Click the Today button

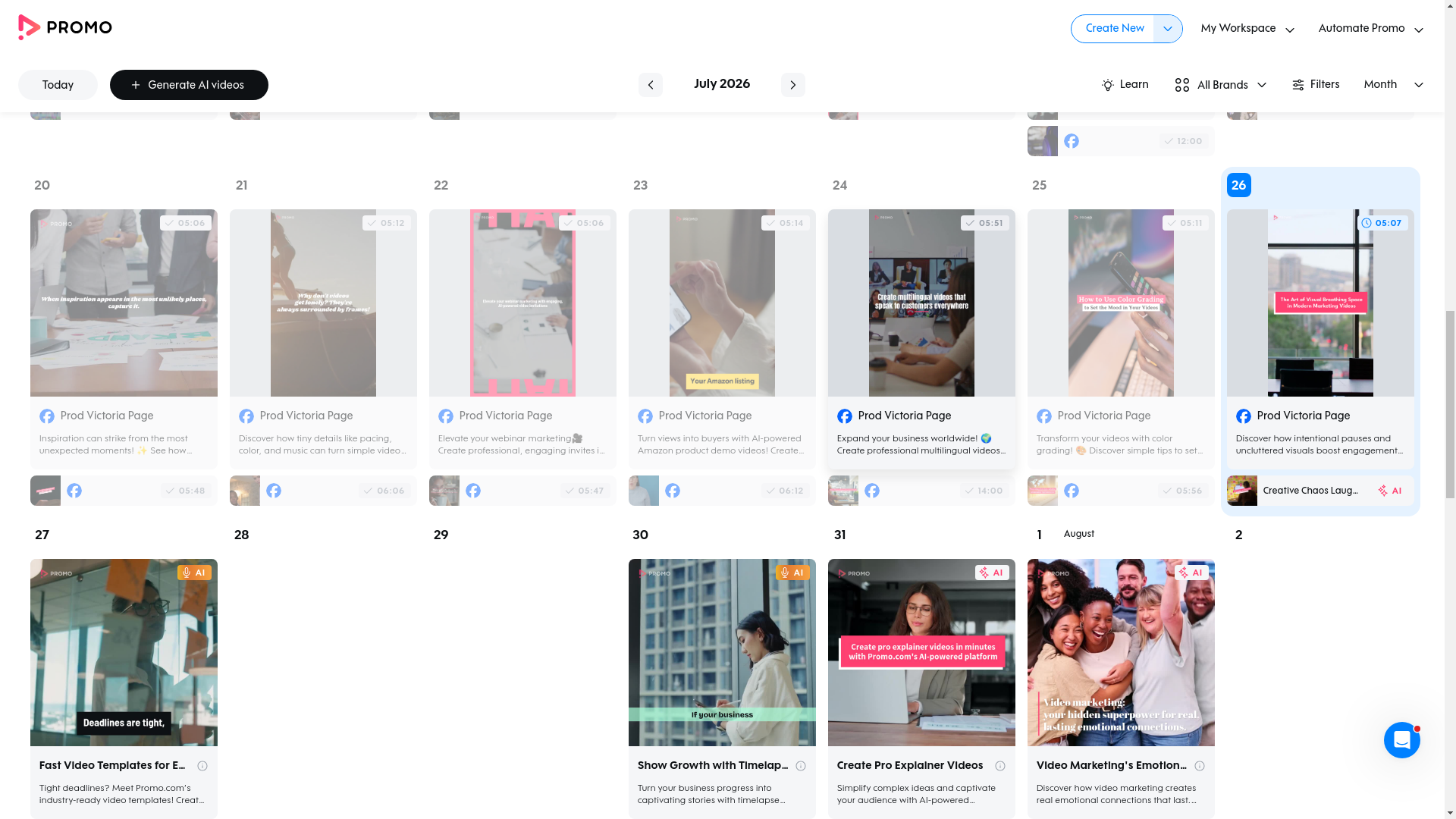pos(58,85)
